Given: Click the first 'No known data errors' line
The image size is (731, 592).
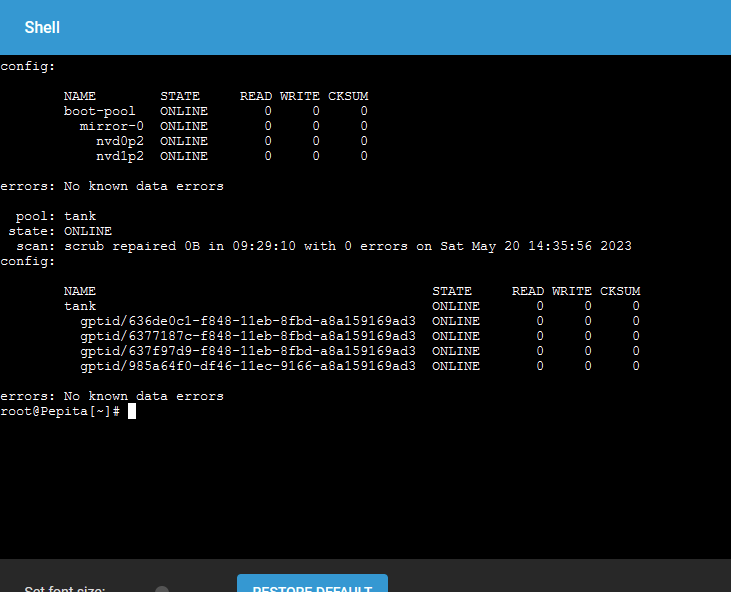Looking at the screenshot, I should click(x=112, y=186).
